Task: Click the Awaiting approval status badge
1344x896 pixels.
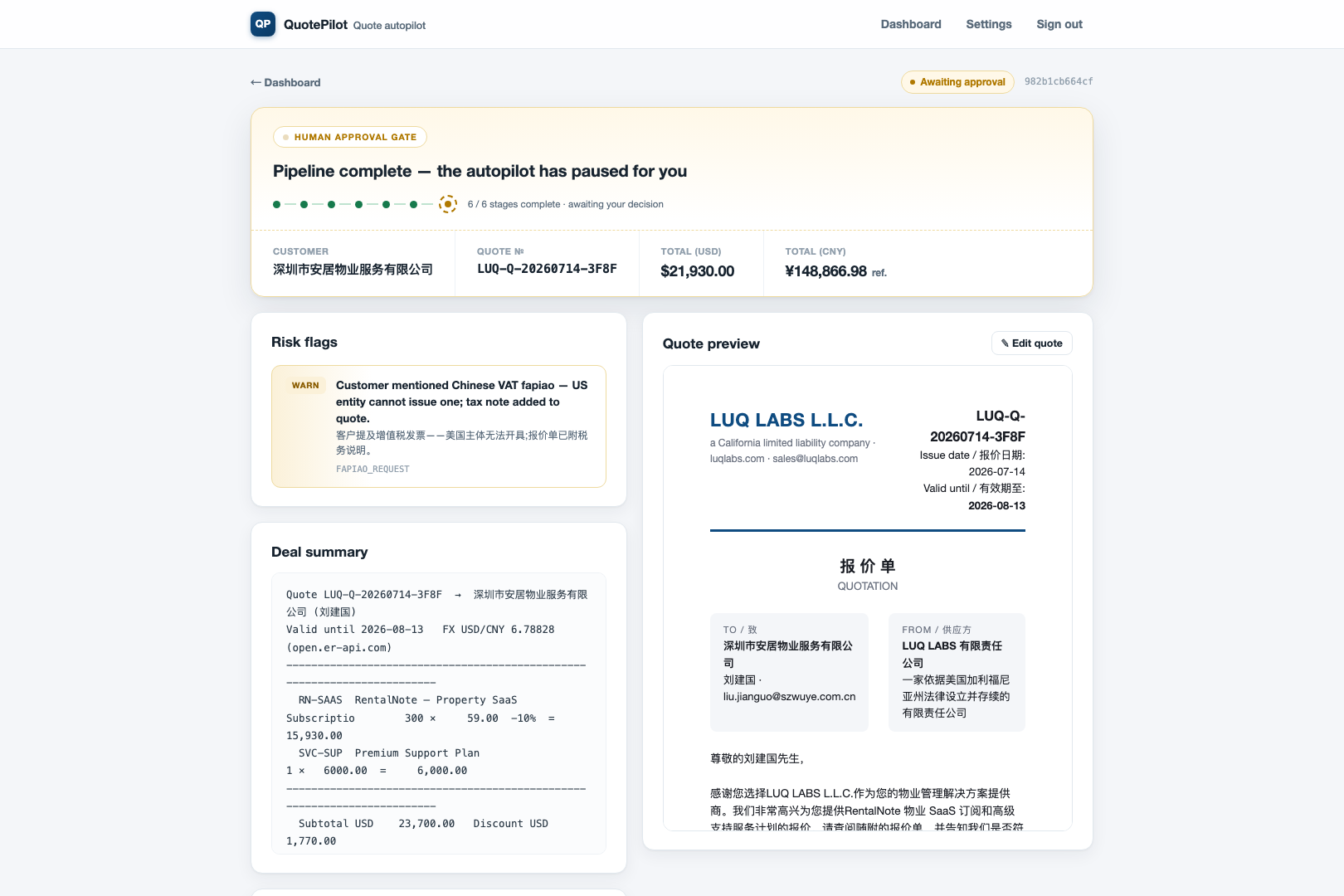Action: point(957,82)
